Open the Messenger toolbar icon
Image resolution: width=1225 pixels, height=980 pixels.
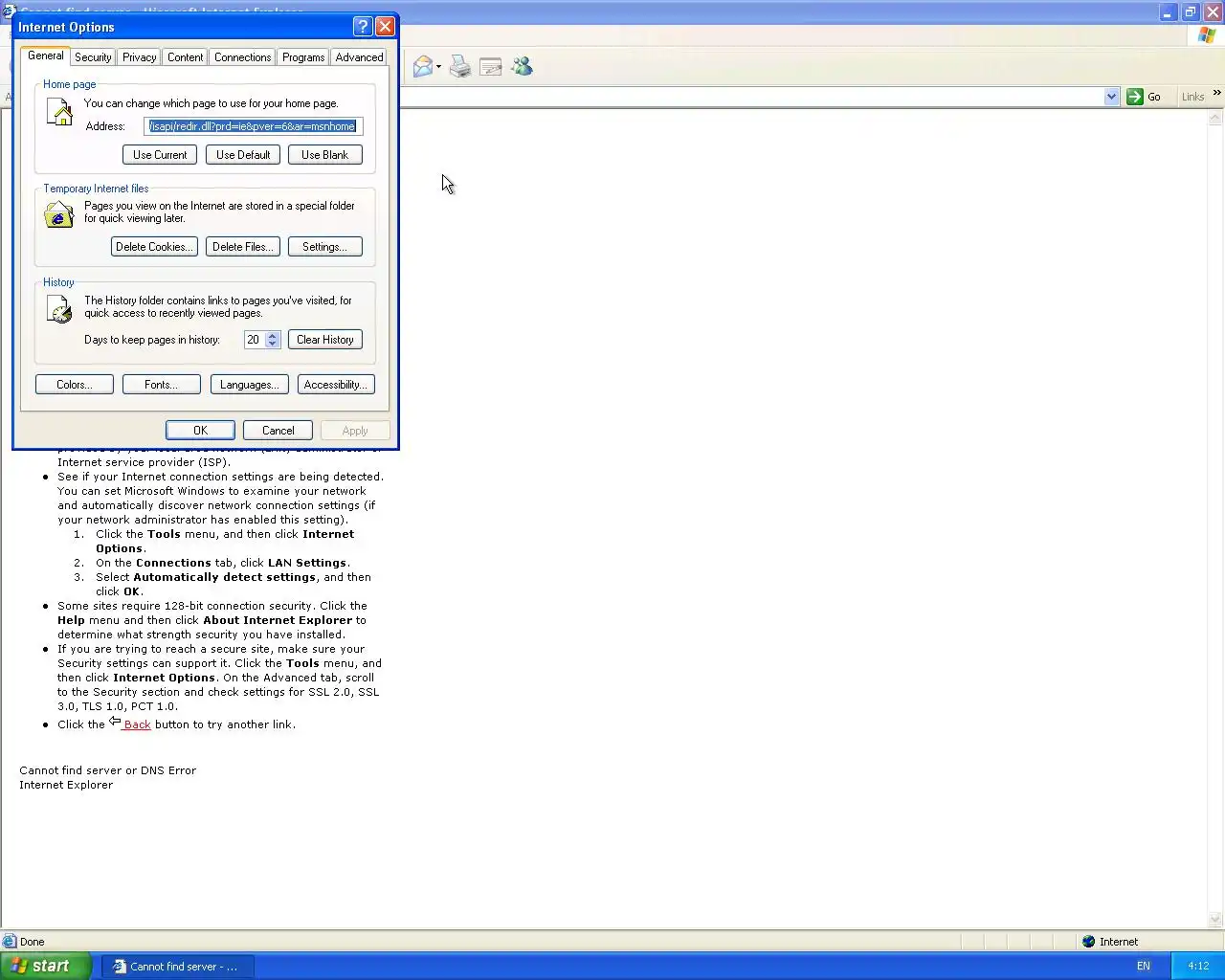522,66
